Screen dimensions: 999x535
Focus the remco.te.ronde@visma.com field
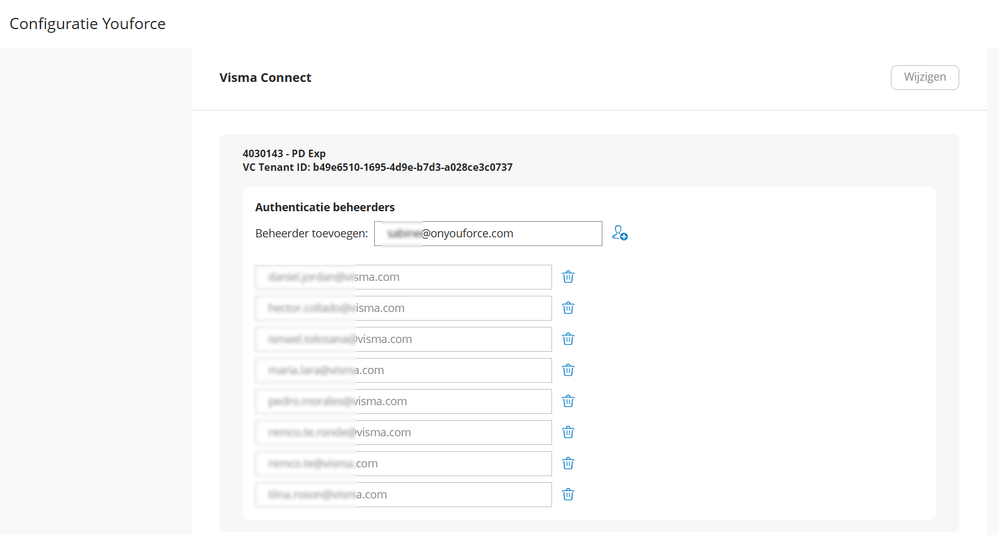point(403,432)
